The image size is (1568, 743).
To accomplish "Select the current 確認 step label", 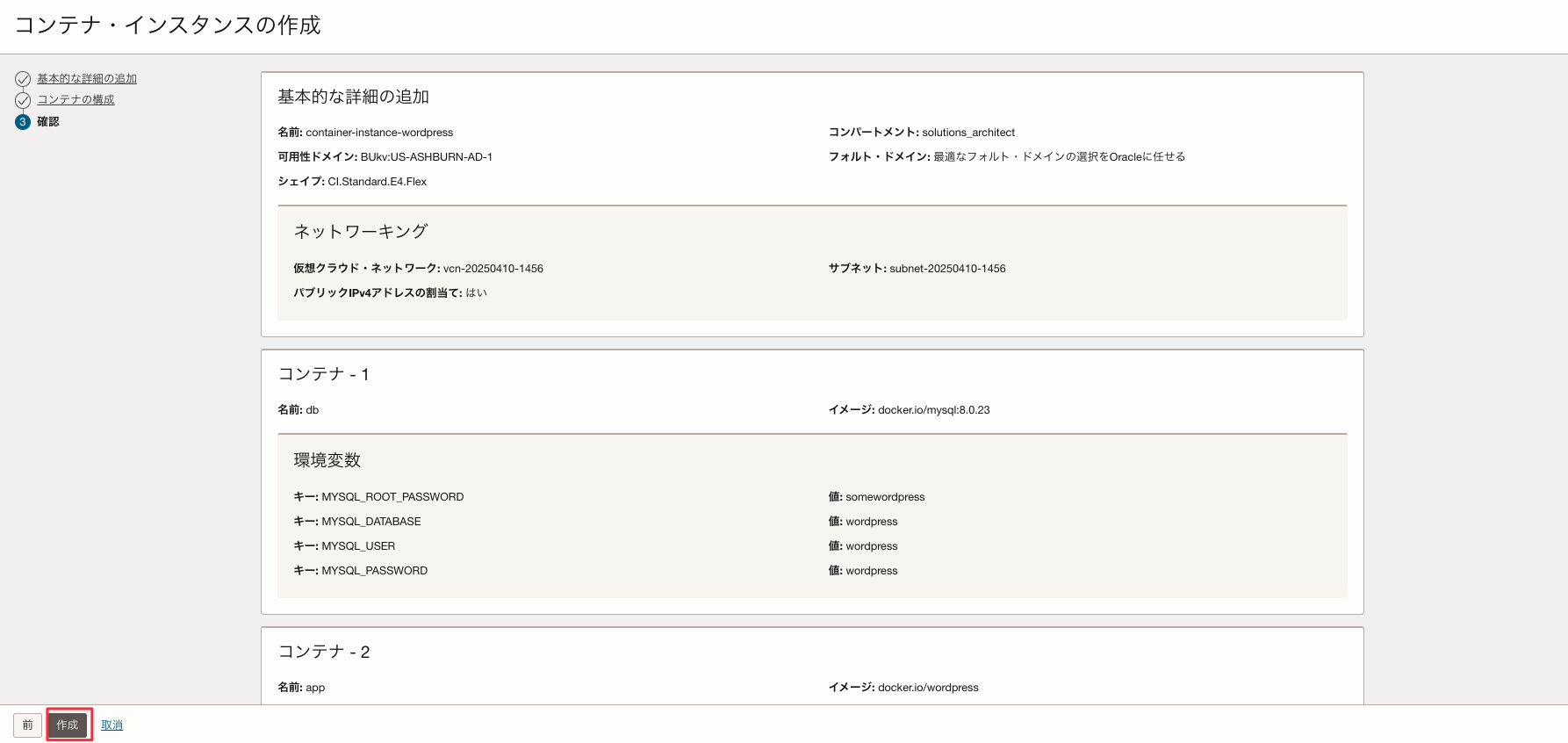I will pos(48,122).
